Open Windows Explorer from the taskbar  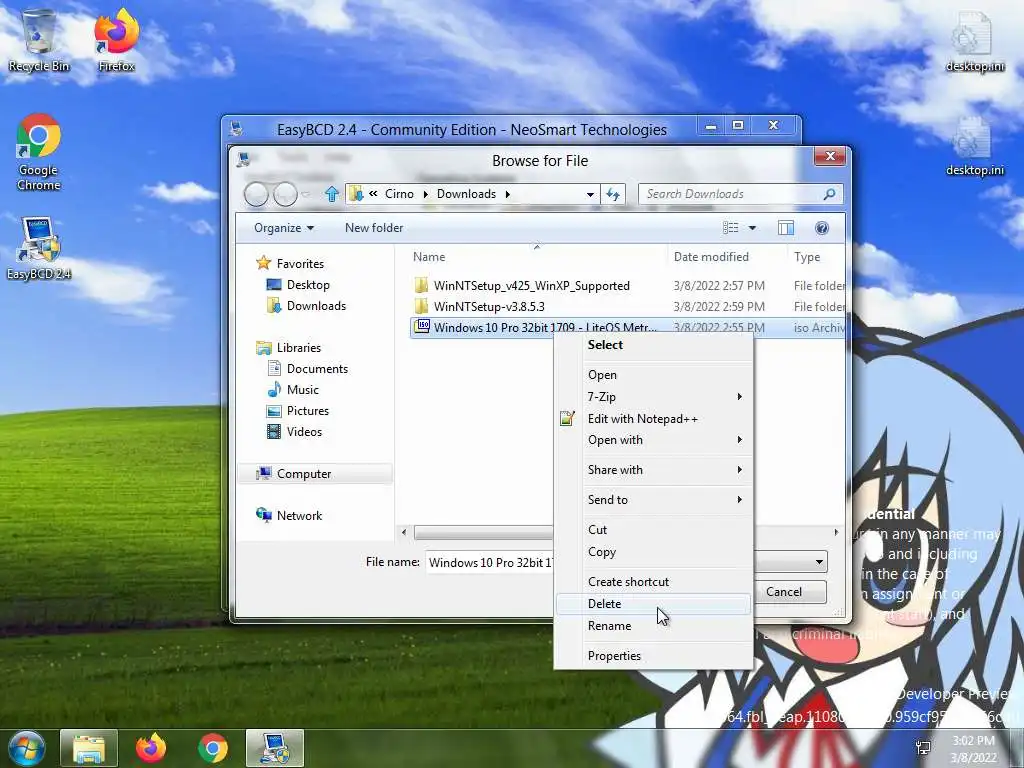89,748
